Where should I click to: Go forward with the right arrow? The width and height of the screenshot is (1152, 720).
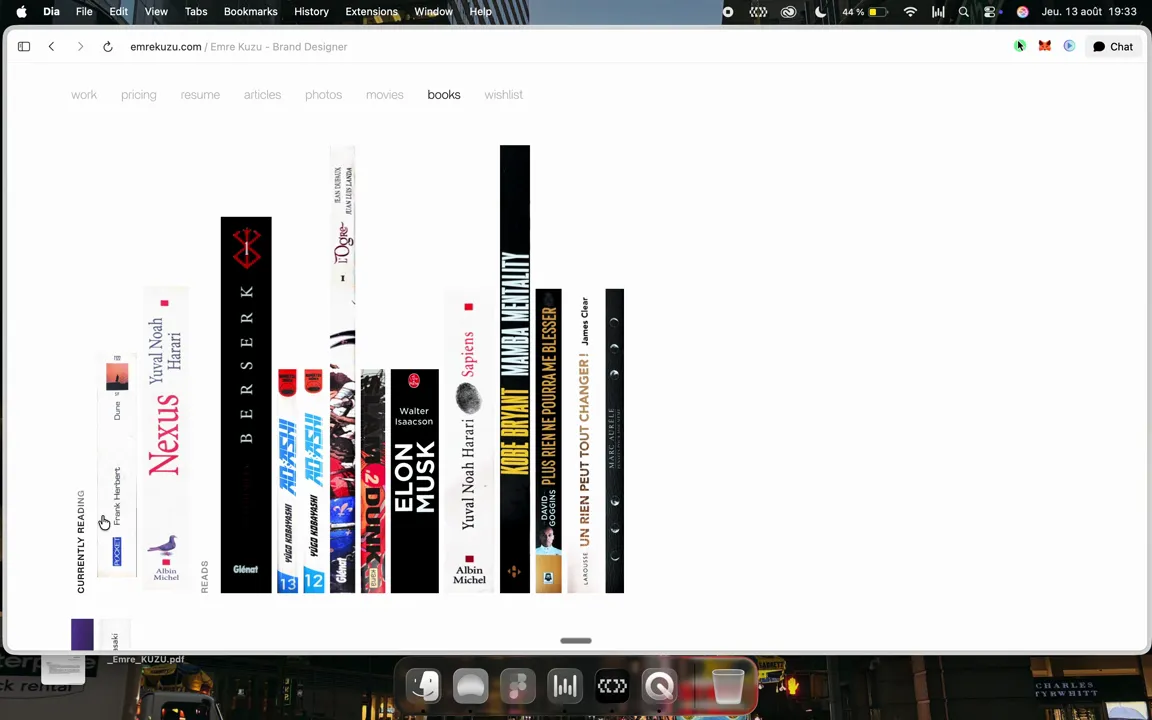pos(80,46)
